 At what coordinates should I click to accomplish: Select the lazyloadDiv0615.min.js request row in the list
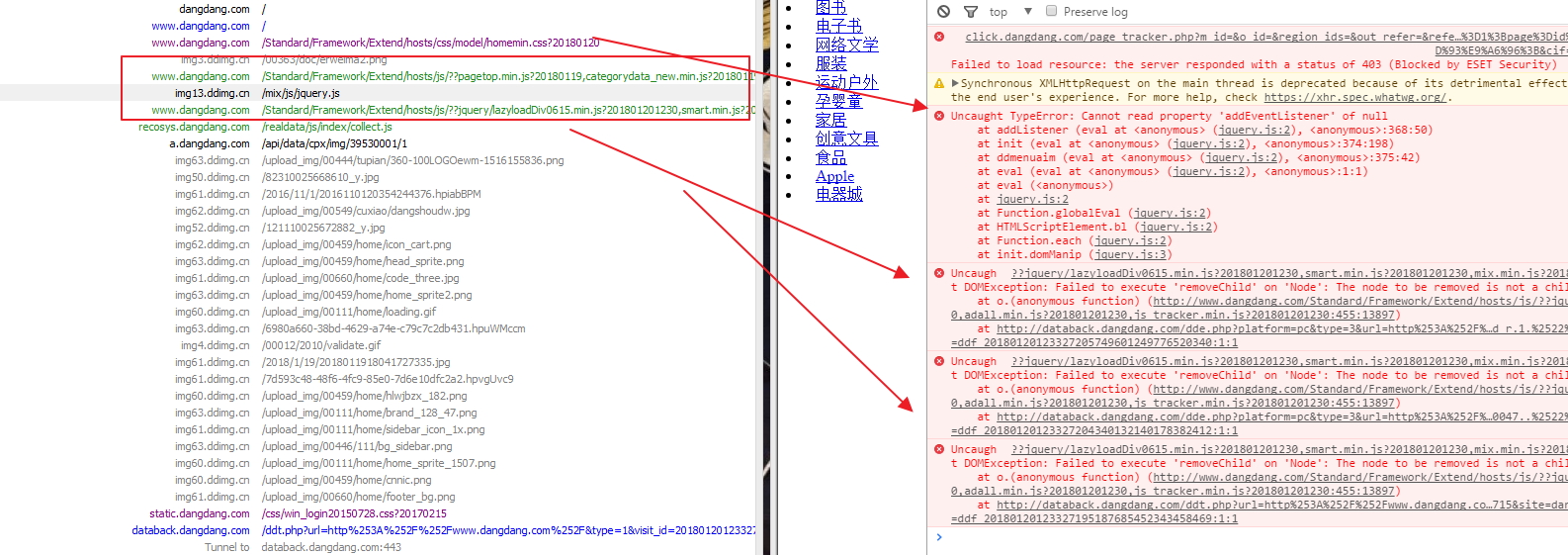click(x=378, y=110)
